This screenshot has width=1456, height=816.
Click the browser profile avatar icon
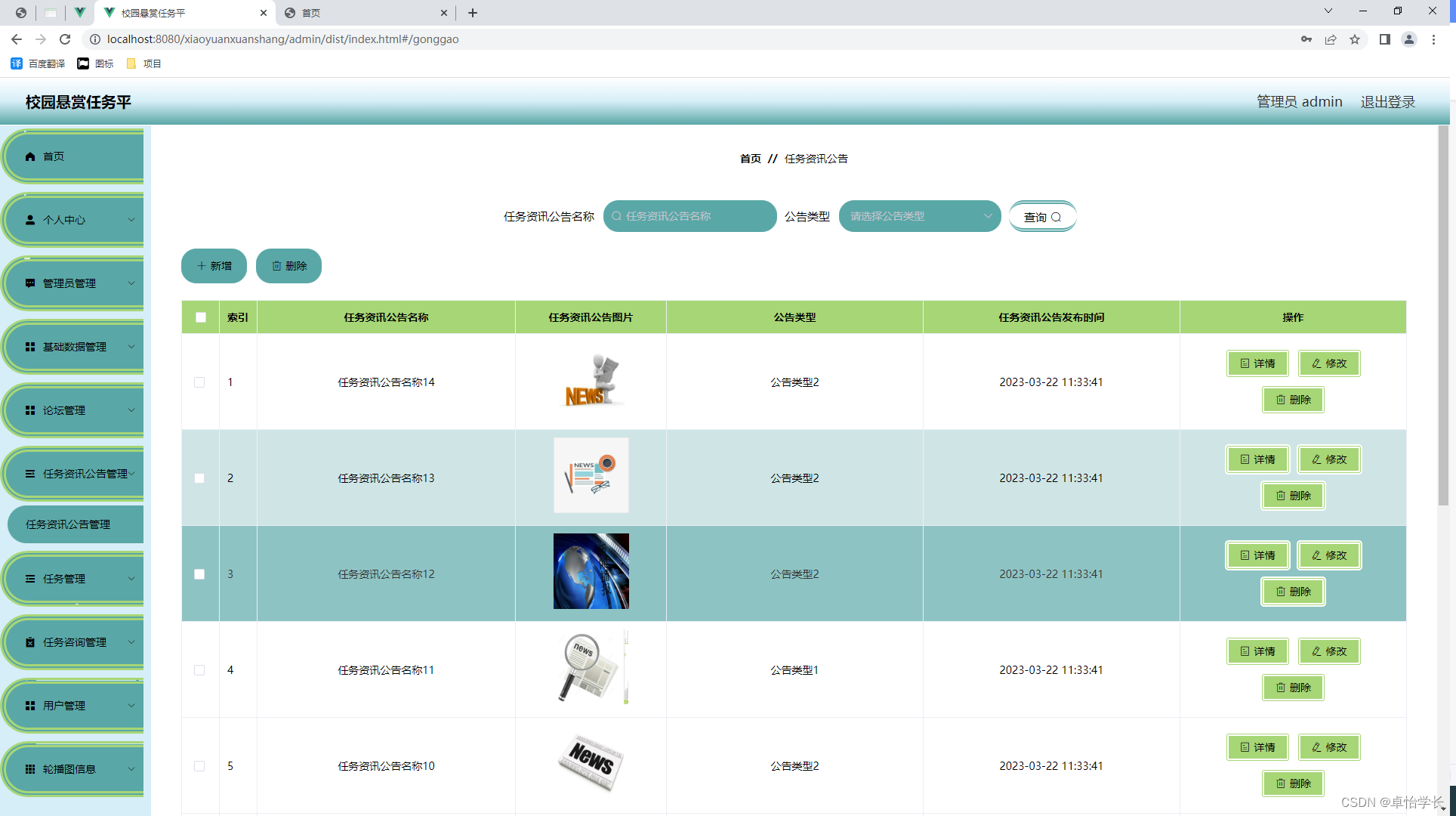point(1408,39)
